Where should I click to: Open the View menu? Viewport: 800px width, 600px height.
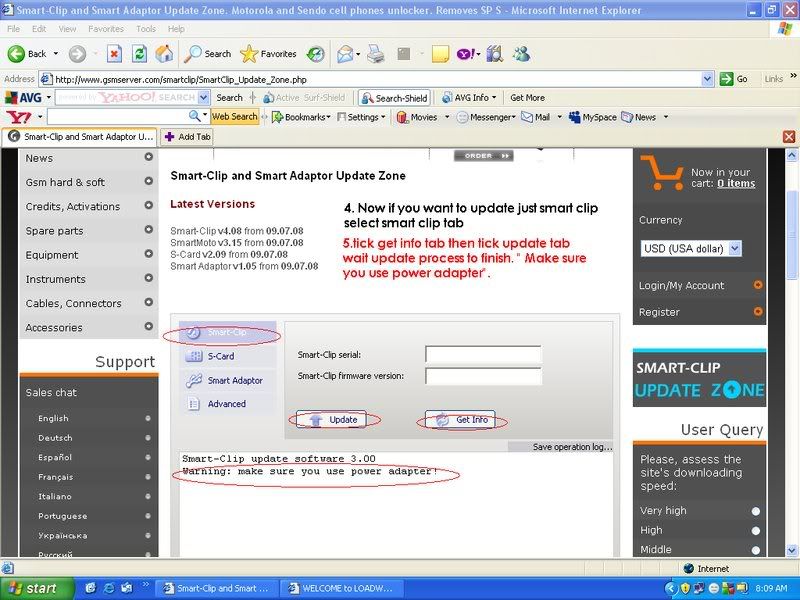point(67,29)
